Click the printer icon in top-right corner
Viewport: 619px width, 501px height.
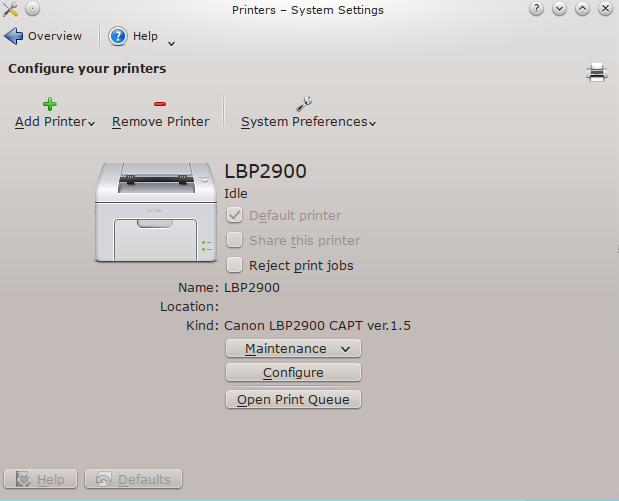(597, 71)
